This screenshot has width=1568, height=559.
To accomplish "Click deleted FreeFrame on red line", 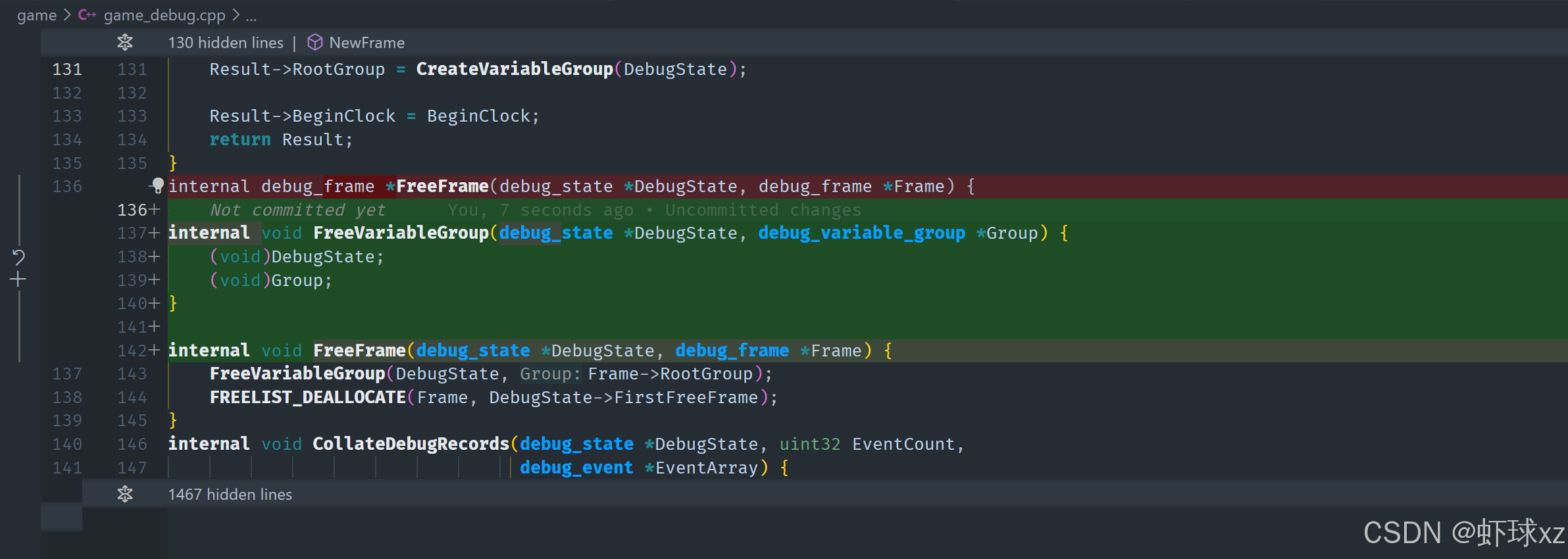I will pos(442,186).
